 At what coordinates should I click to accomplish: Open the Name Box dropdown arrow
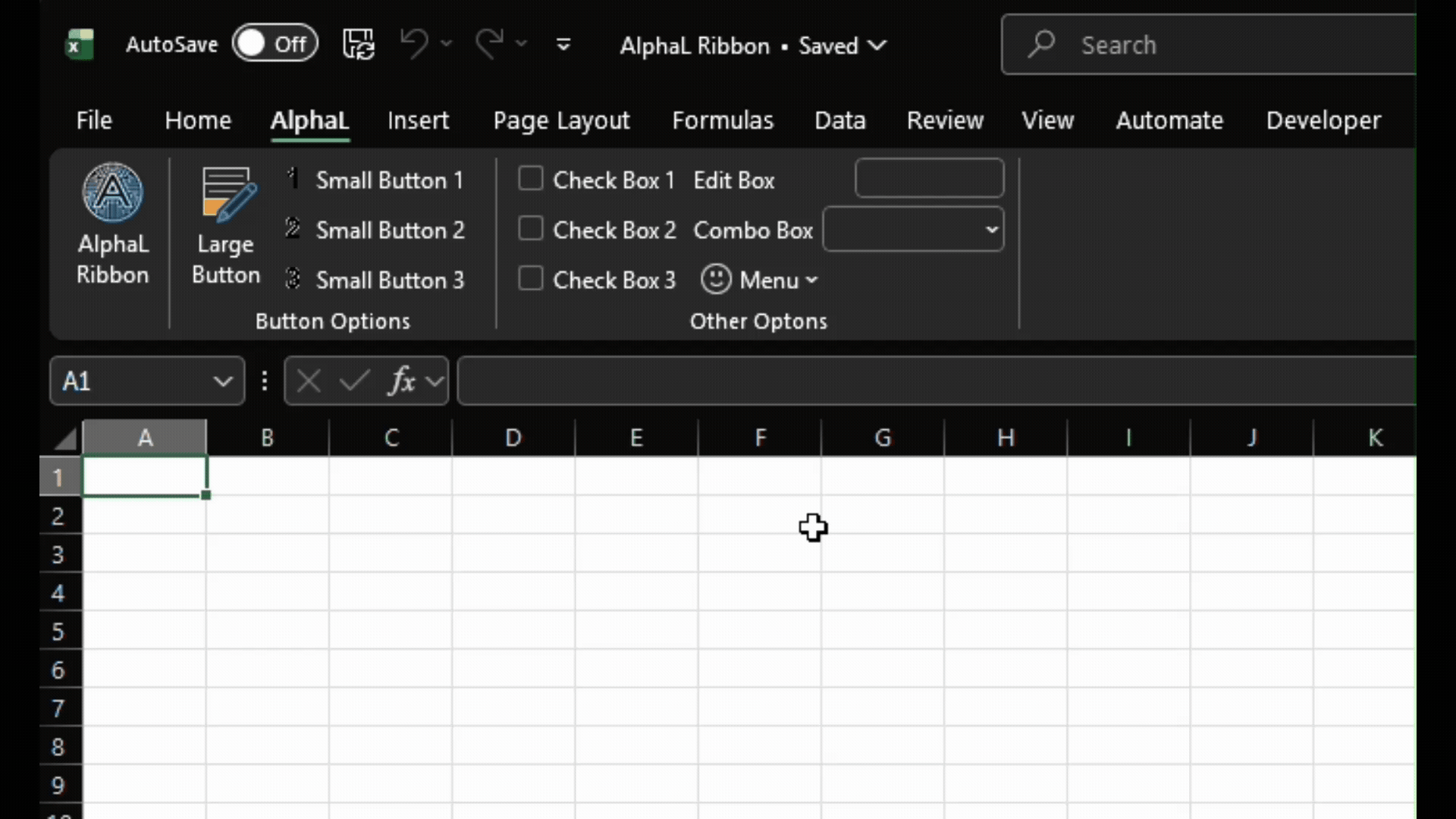click(222, 381)
